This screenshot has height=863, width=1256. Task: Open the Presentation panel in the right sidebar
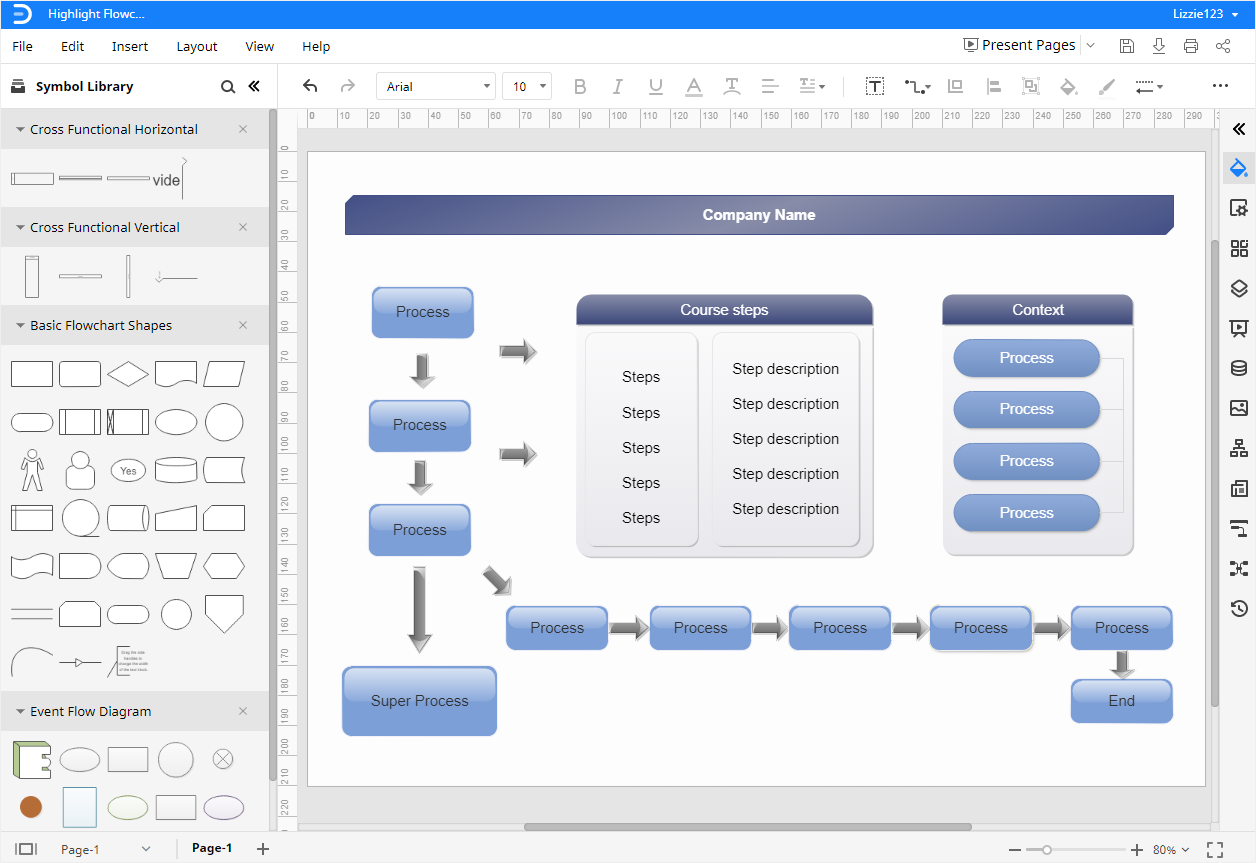pyautogui.click(x=1239, y=328)
